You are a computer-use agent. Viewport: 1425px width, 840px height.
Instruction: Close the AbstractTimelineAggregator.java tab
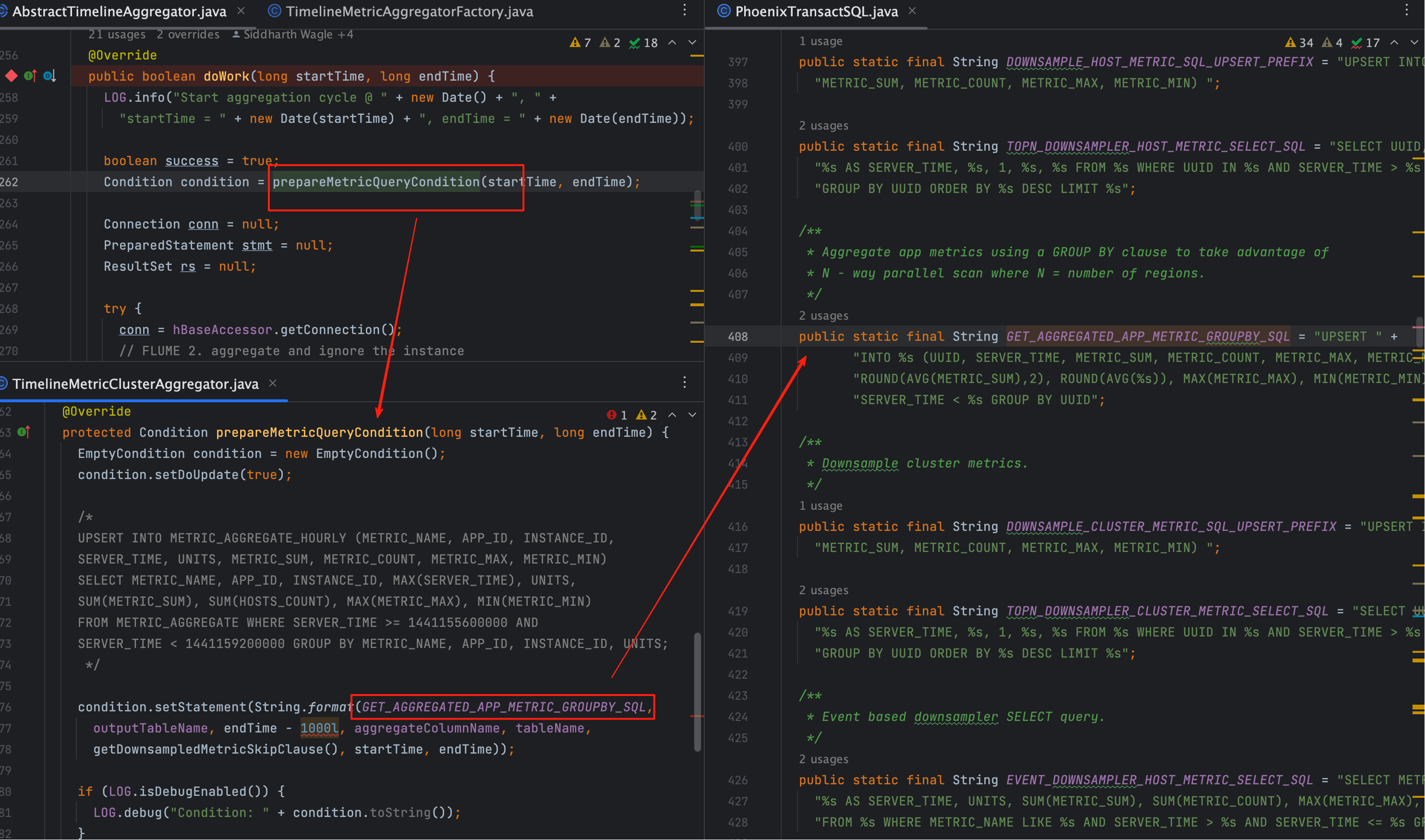coord(241,11)
